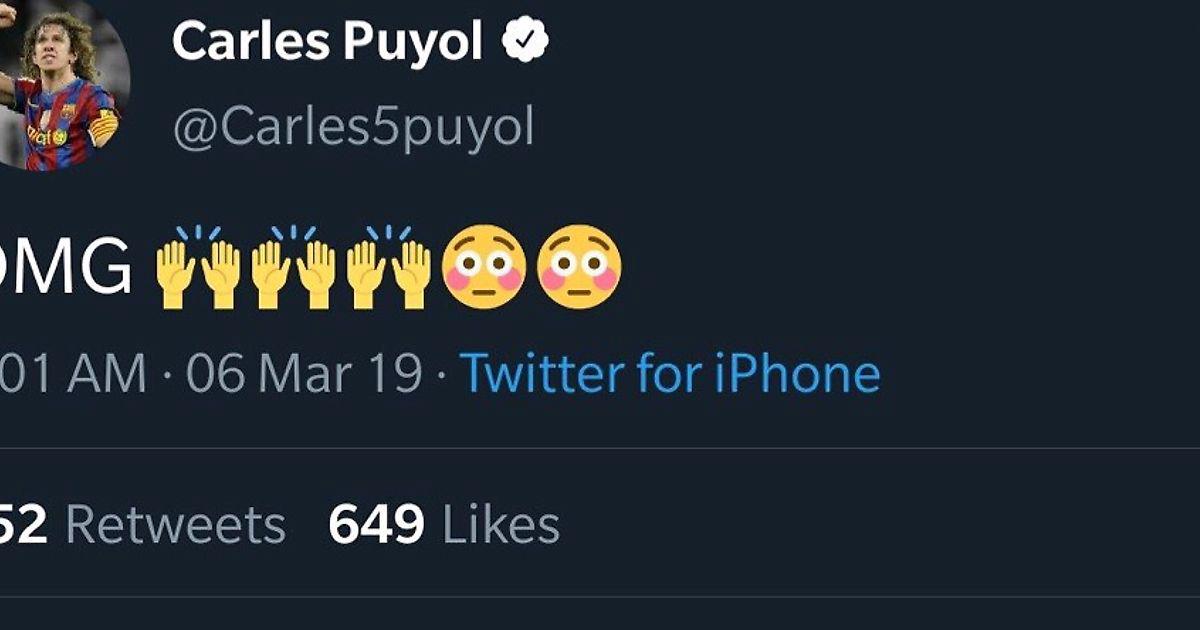Click the 649 likes number
1200x630 pixels.
[x=376, y=525]
